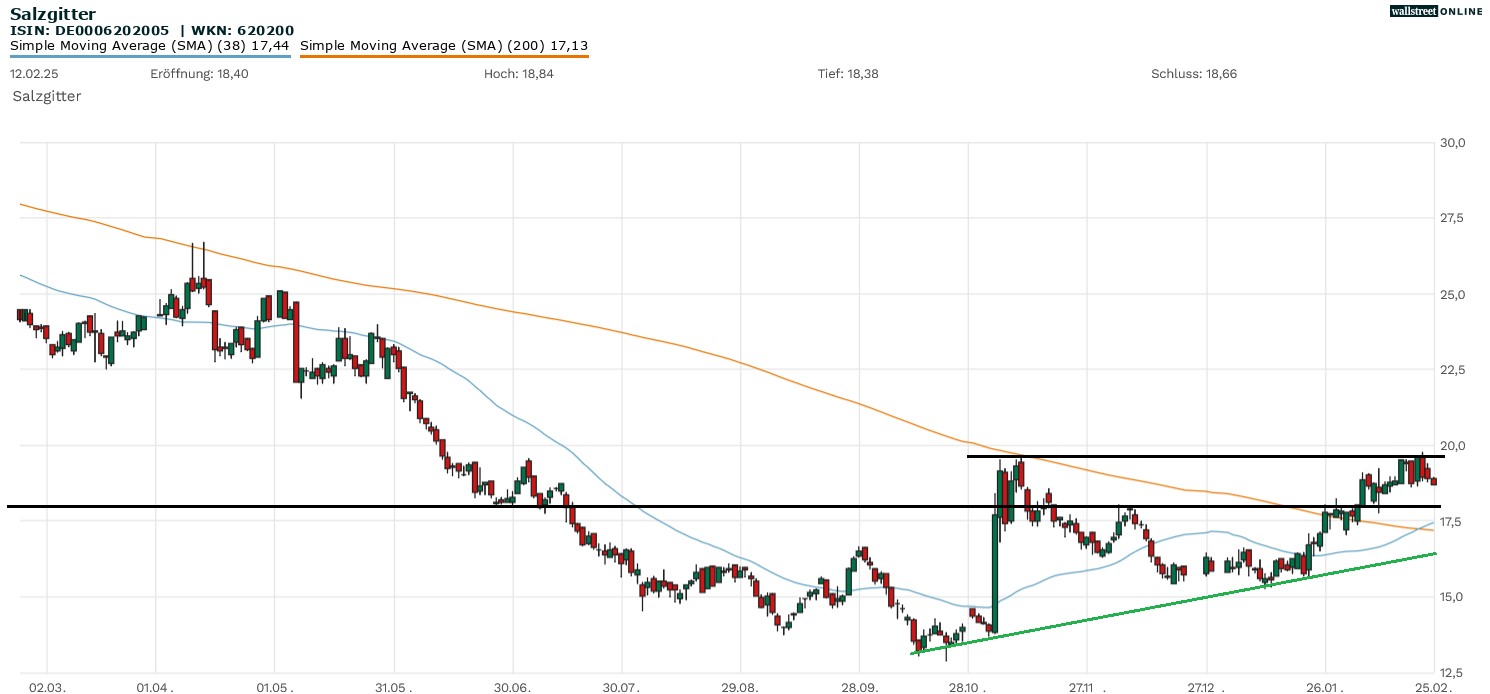Click the blue line under SMA (38)
This screenshot has height=694, width=1490.
pyautogui.click(x=150, y=56)
